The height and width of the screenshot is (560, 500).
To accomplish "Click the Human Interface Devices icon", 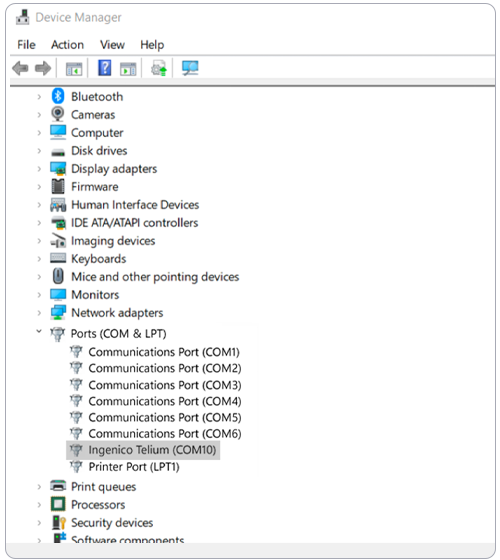I will point(58,205).
